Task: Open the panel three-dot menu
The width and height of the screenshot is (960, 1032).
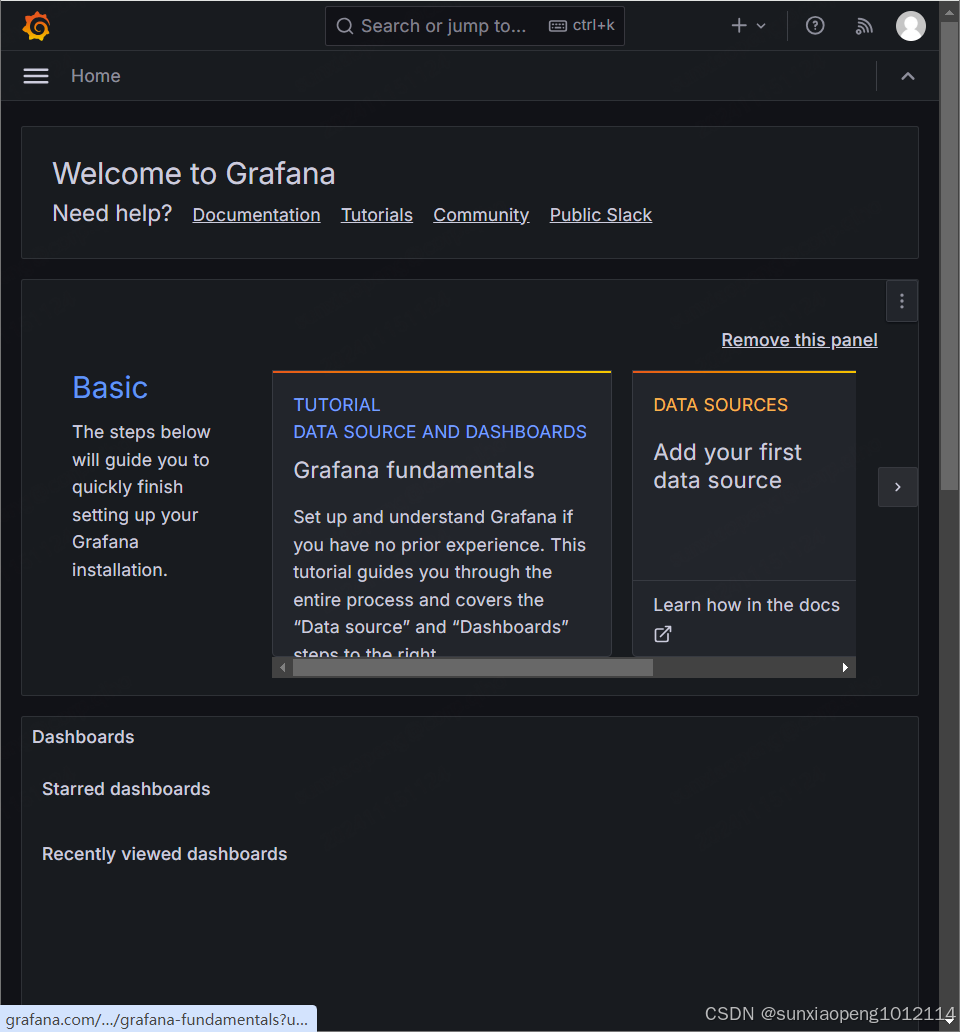Action: pos(901,301)
